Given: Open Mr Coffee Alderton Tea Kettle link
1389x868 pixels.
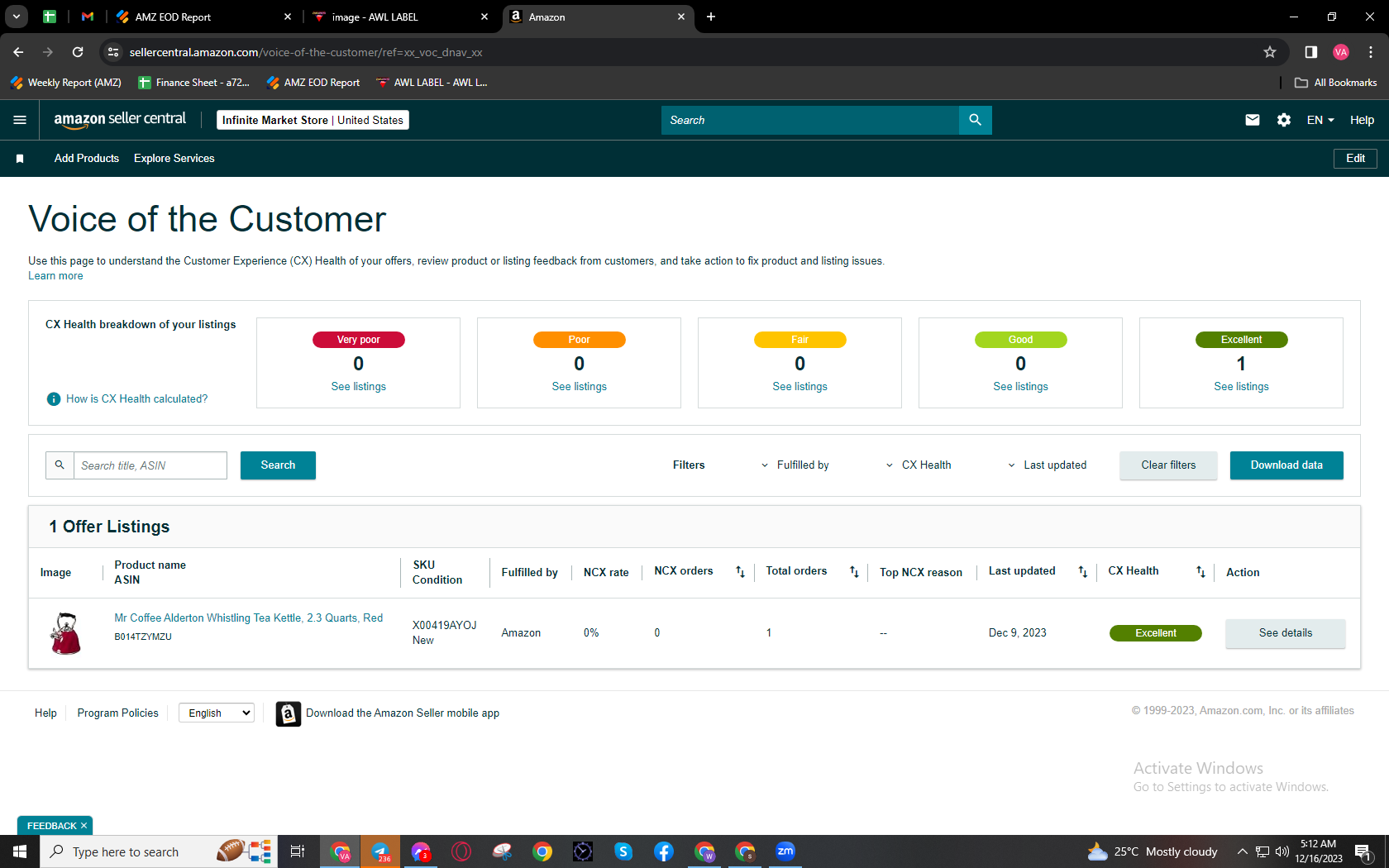Looking at the screenshot, I should pos(249,618).
